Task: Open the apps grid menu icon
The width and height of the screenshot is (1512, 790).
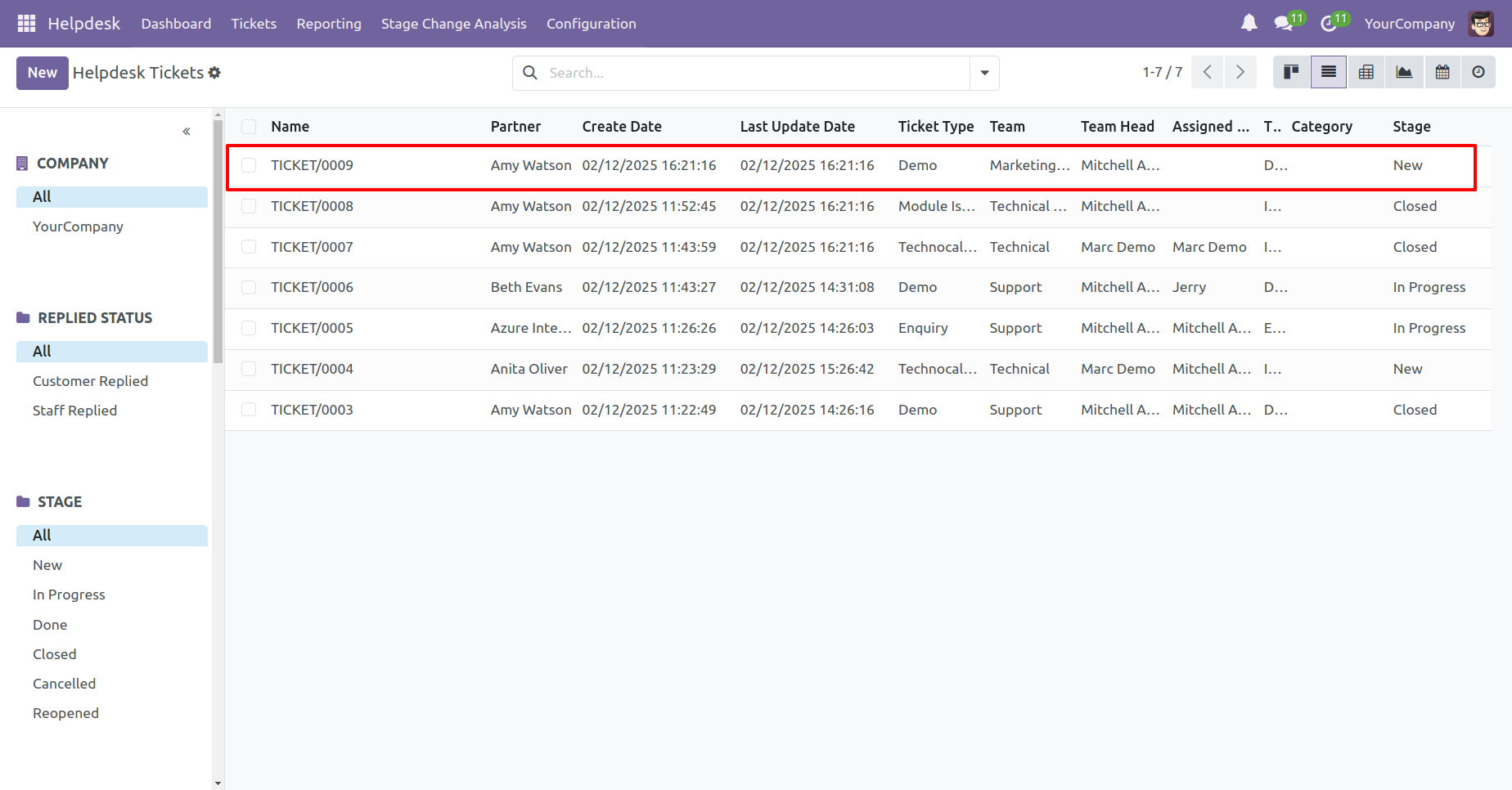Action: (26, 24)
